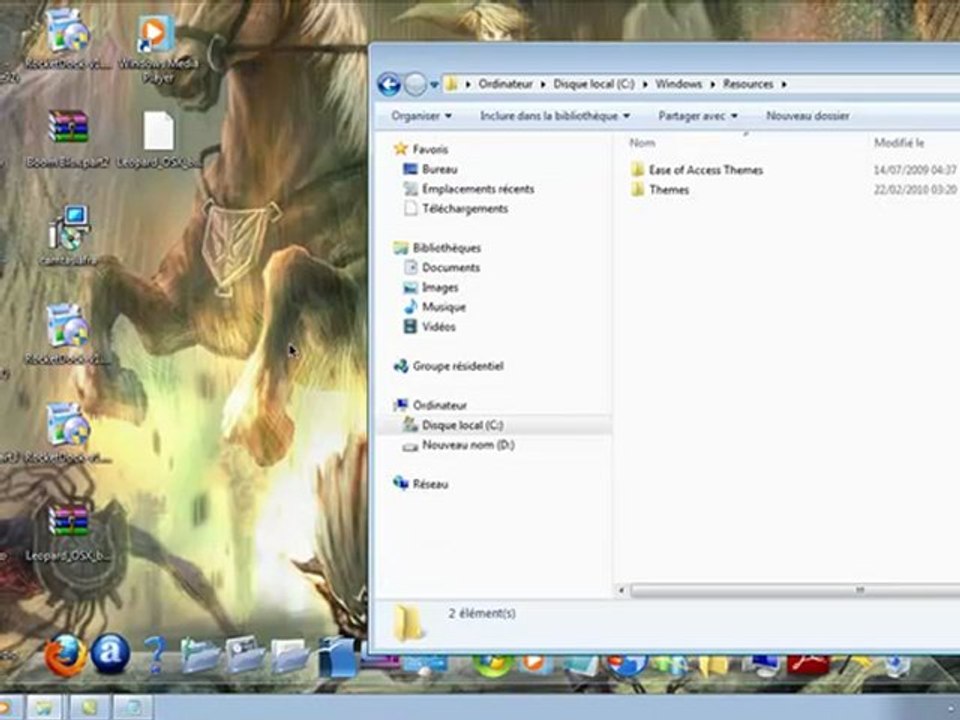Expand breadcrumb arrow after Disque local (C:)

coord(645,84)
